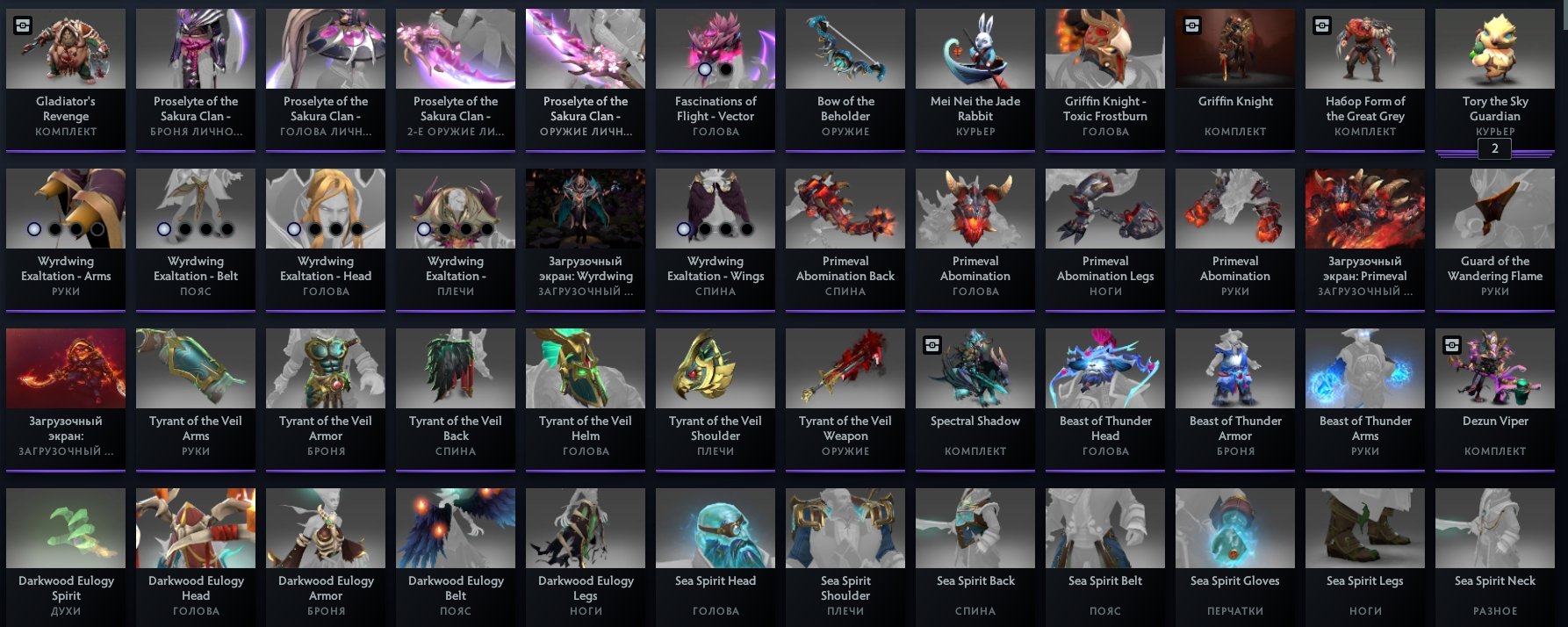Screen dimensions: 1568x627
Task: Click the quantity badge 2 on Tory the Sky Guardian
Action: coord(1495,149)
